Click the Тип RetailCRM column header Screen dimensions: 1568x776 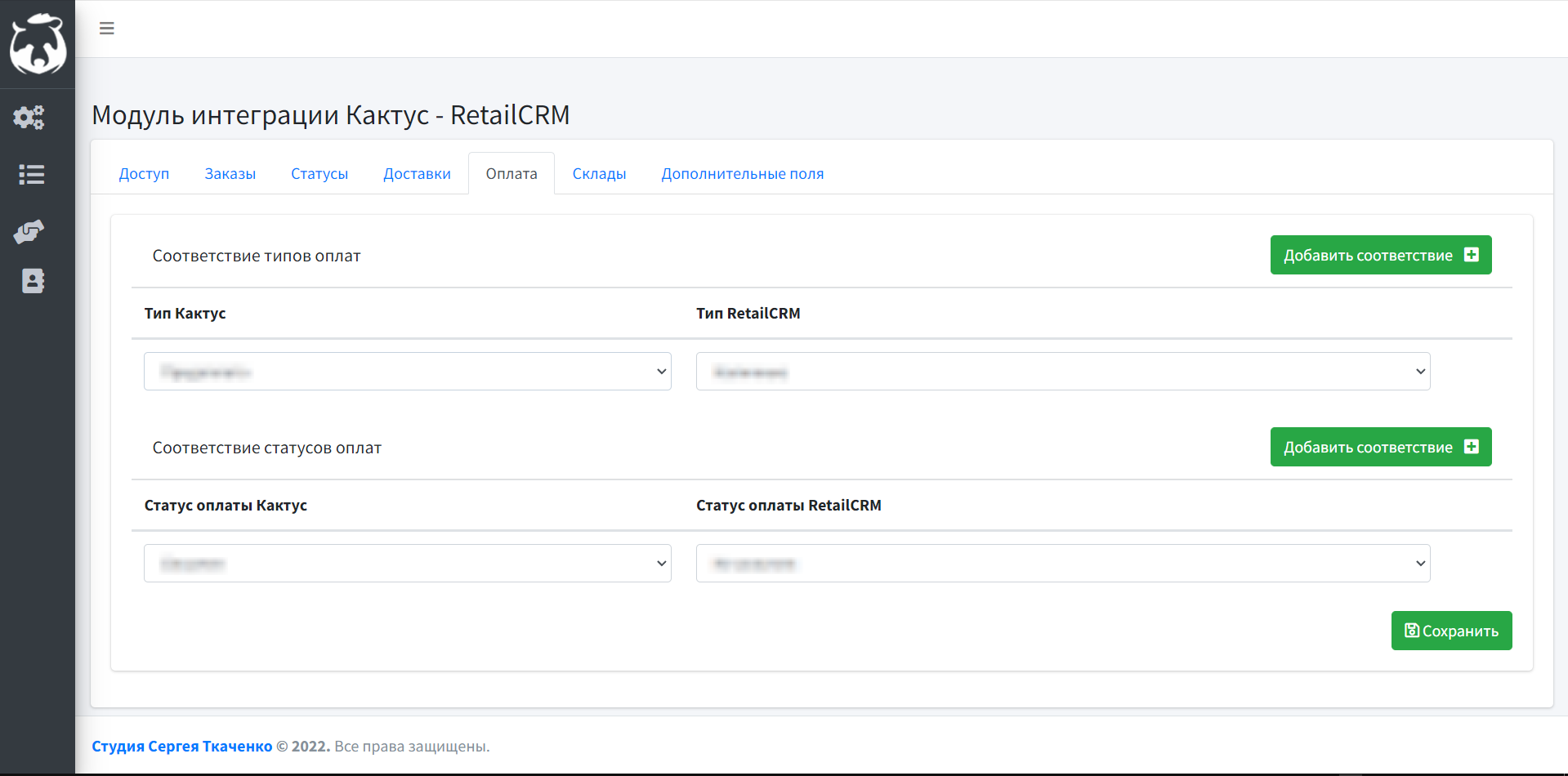pos(748,314)
